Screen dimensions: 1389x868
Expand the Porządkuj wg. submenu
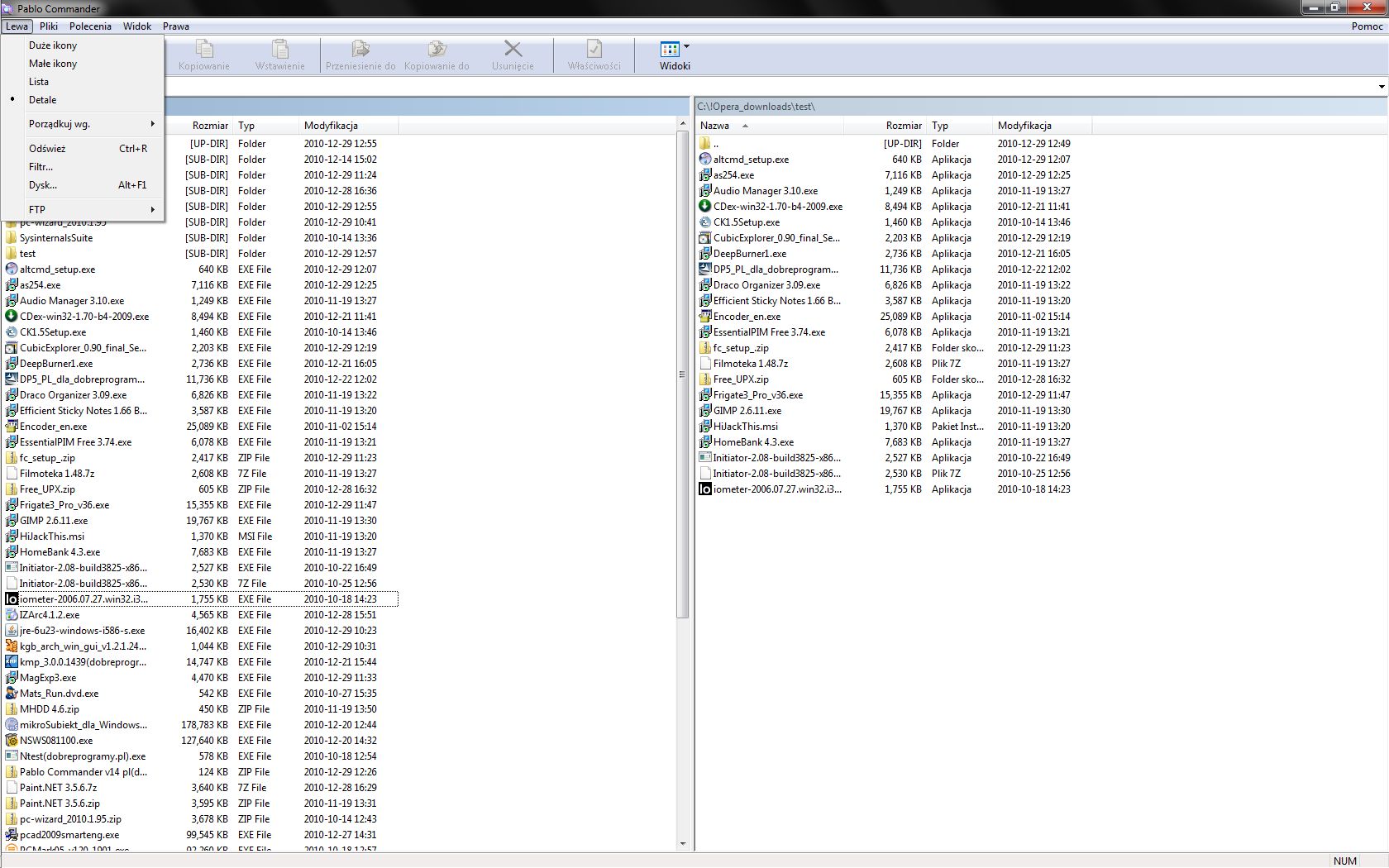point(83,124)
